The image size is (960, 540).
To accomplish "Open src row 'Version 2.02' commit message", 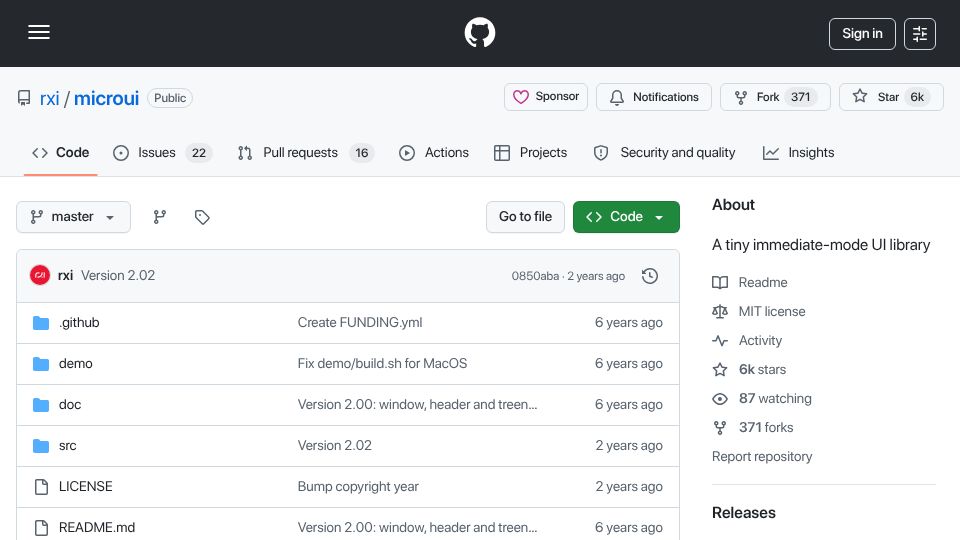I will [x=334, y=446].
